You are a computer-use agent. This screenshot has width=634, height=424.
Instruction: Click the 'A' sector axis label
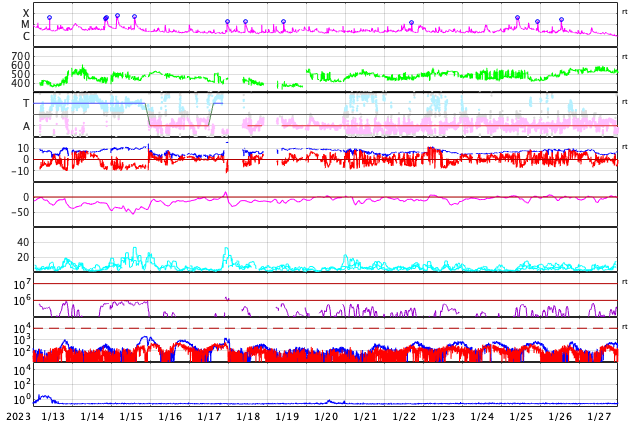click(x=26, y=127)
